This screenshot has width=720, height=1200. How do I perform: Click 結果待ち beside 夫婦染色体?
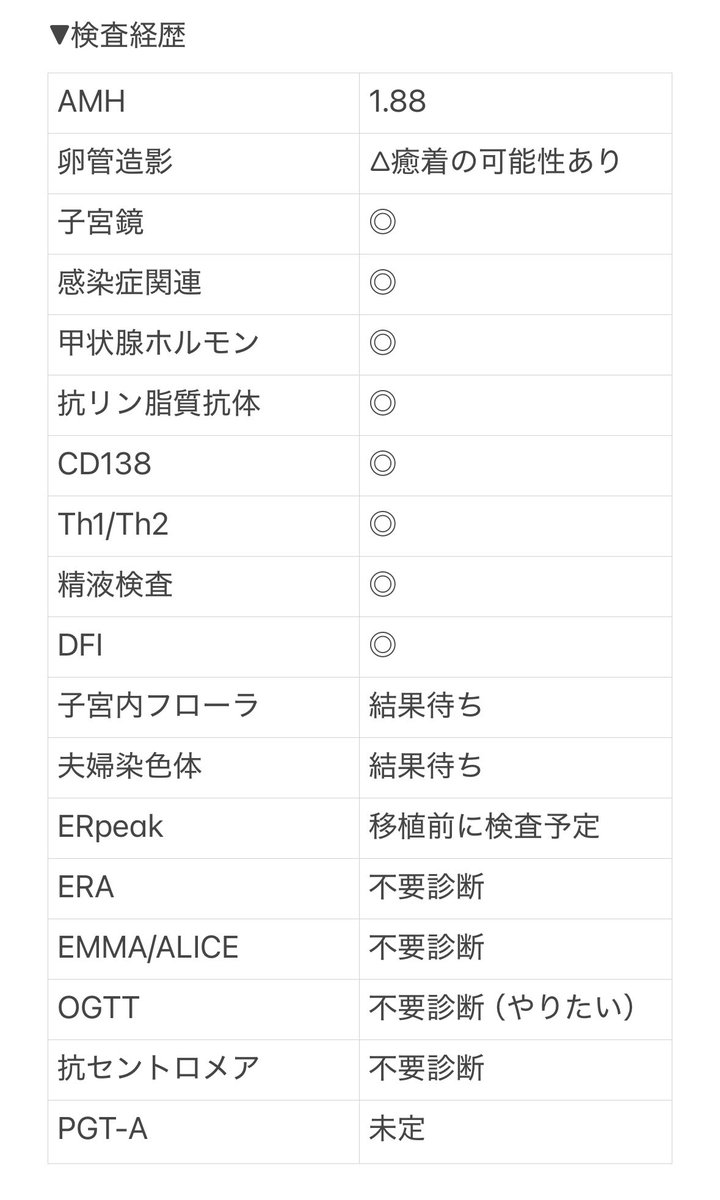point(425,766)
